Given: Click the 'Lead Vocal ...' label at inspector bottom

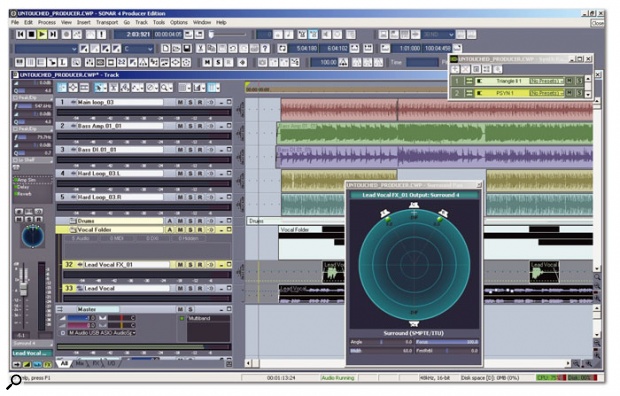Looking at the screenshot, I should coord(32,353).
